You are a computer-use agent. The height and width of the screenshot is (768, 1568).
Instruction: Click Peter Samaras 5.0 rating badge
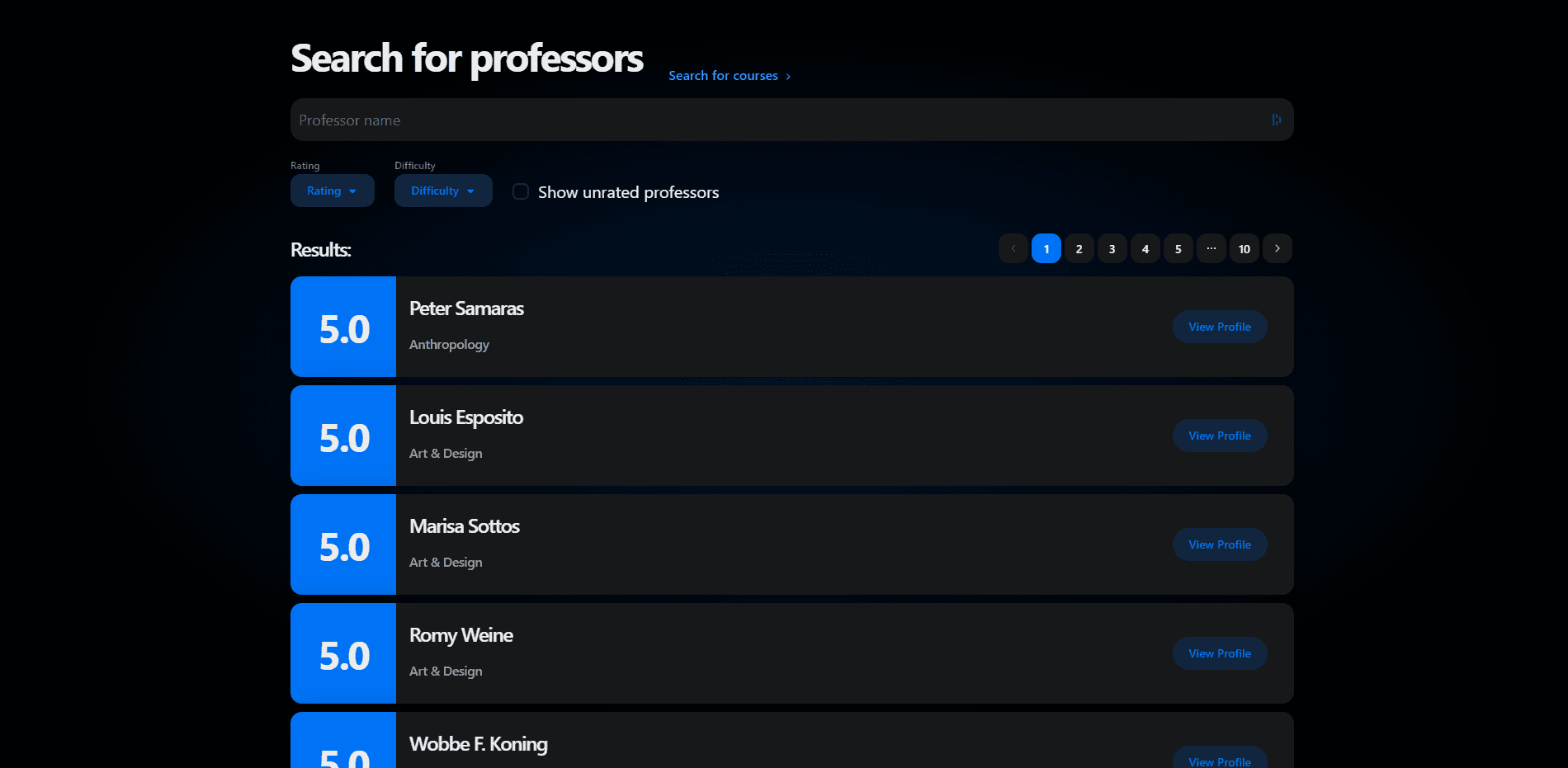click(343, 327)
